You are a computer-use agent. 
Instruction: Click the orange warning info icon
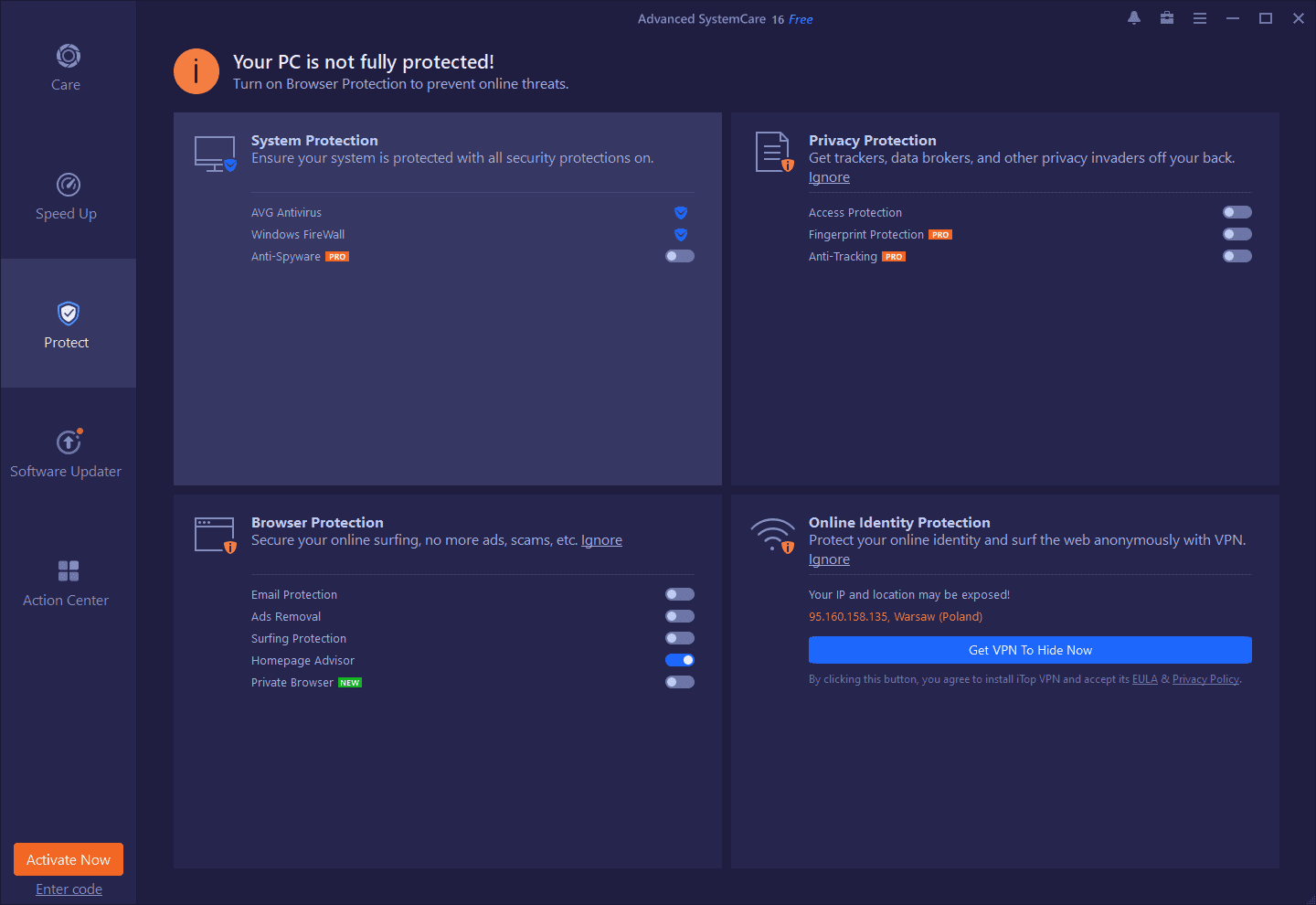196,71
